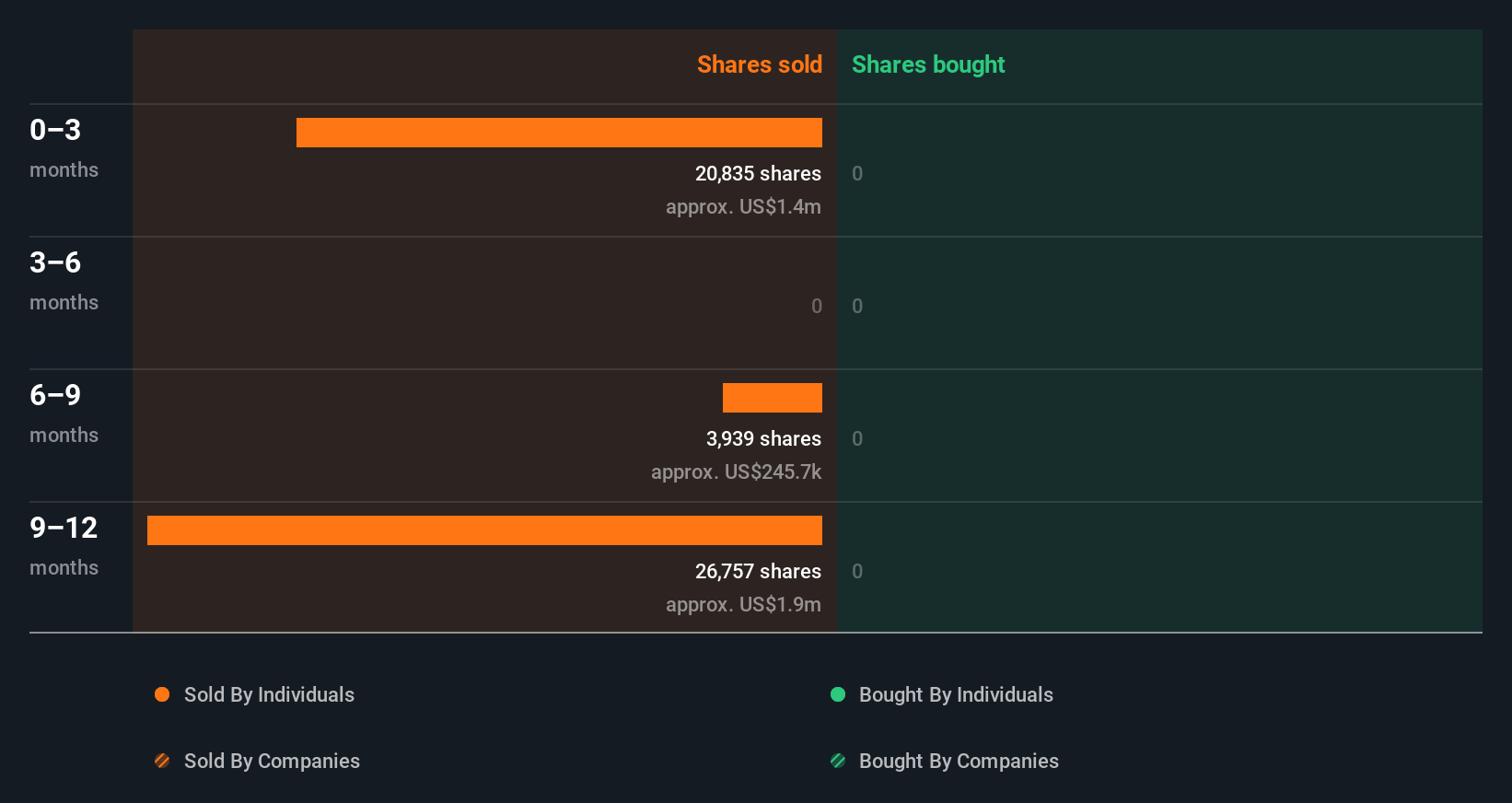Click the approx. US$1.4m label
Viewport: 1512px width, 803px height.
pos(743,207)
